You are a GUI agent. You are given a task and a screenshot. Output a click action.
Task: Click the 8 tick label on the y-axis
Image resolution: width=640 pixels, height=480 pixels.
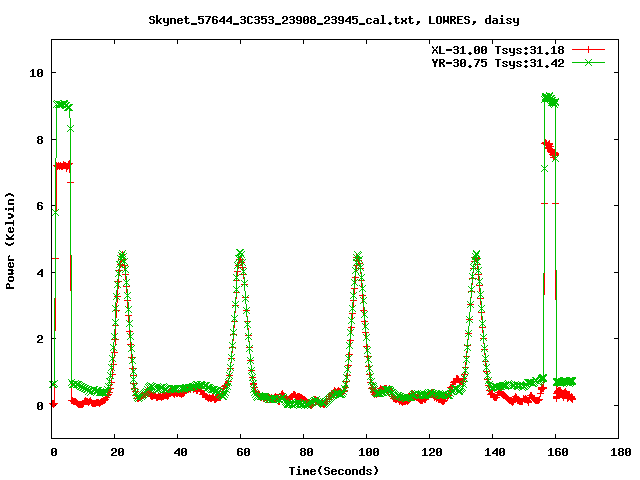(39, 140)
